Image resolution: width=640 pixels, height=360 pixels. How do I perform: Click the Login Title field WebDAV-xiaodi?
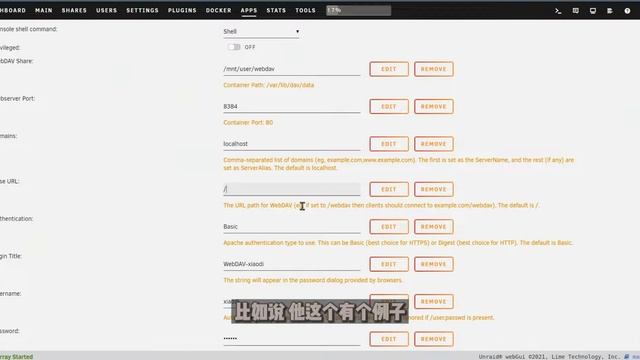click(x=291, y=264)
